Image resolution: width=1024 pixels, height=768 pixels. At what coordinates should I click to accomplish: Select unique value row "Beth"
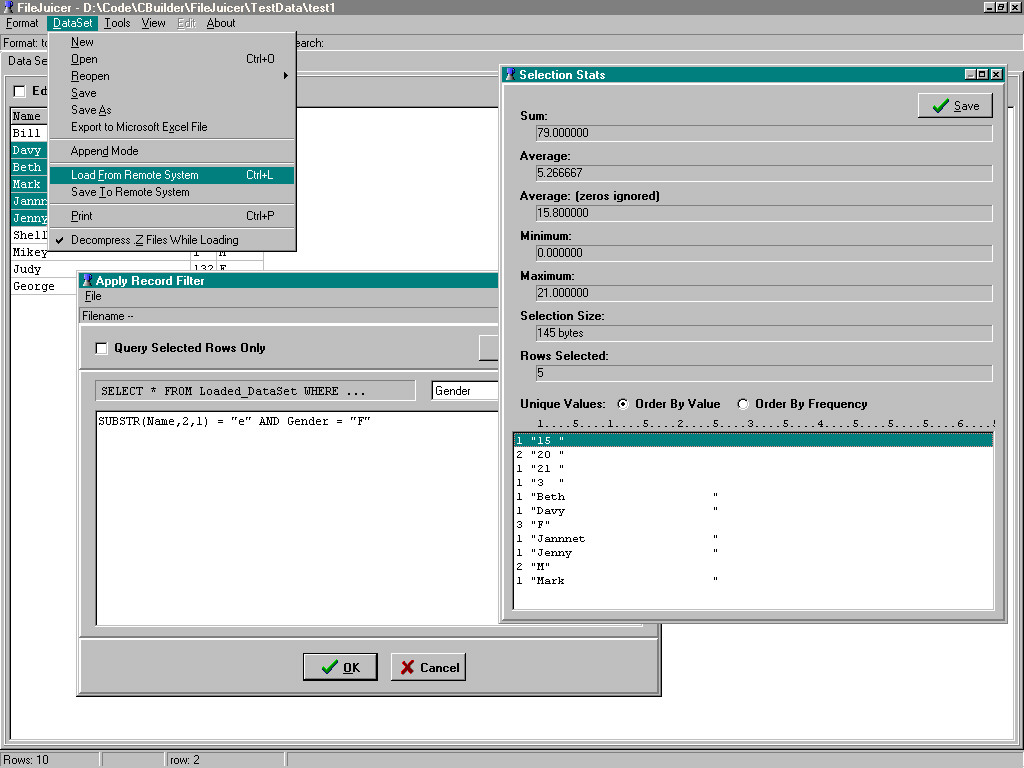(x=754, y=496)
